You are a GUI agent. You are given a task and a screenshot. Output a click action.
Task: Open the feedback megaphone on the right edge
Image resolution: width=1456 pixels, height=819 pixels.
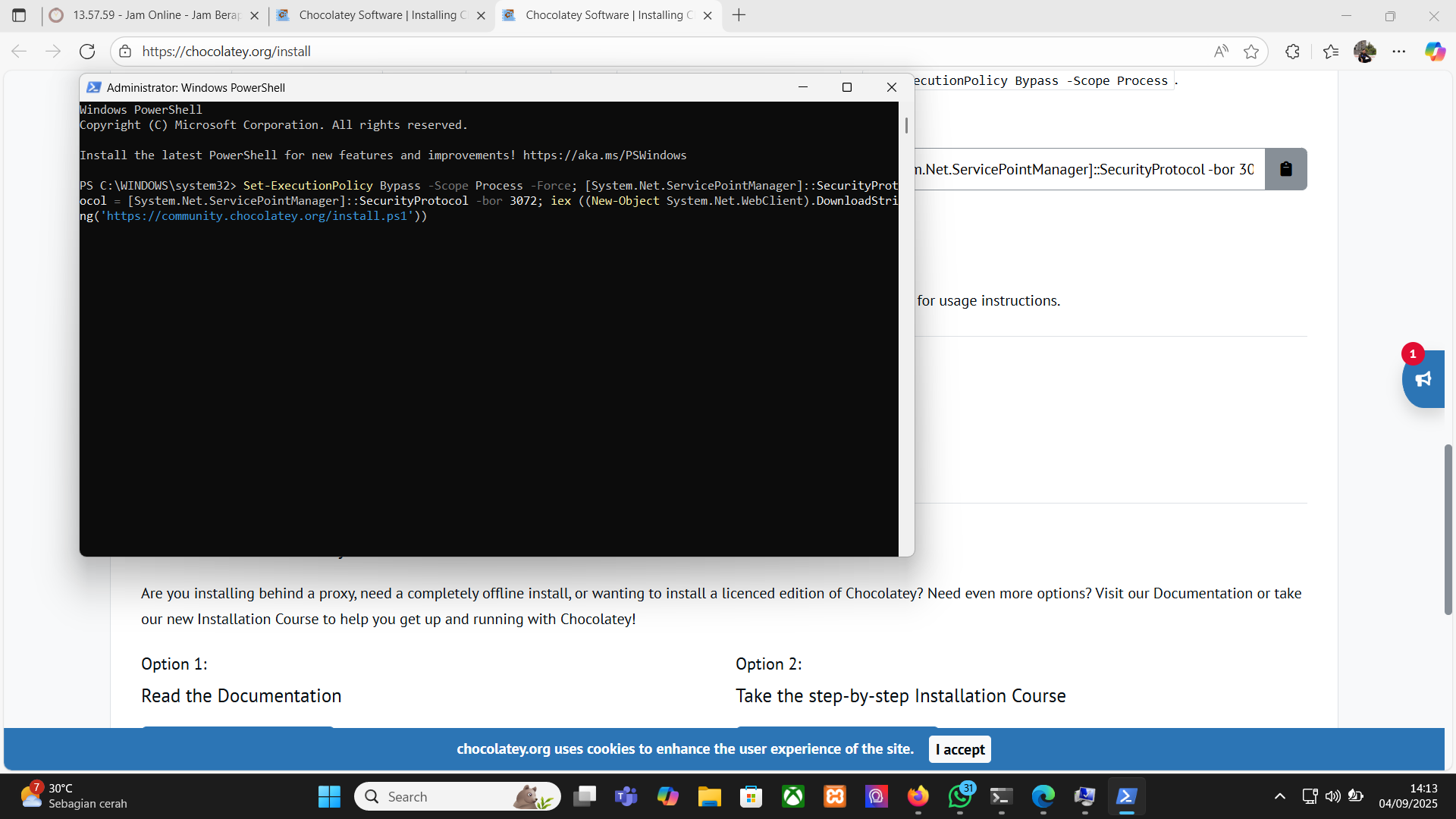(1425, 379)
